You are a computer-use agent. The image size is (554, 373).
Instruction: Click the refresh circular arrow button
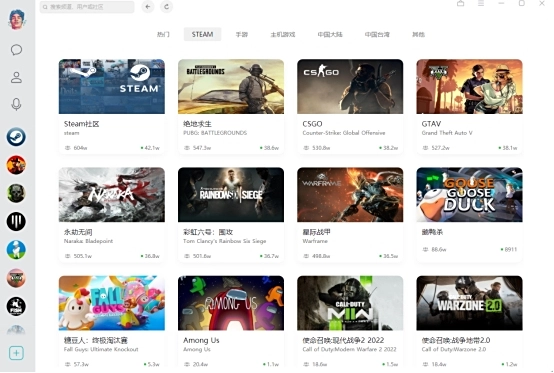166,7
